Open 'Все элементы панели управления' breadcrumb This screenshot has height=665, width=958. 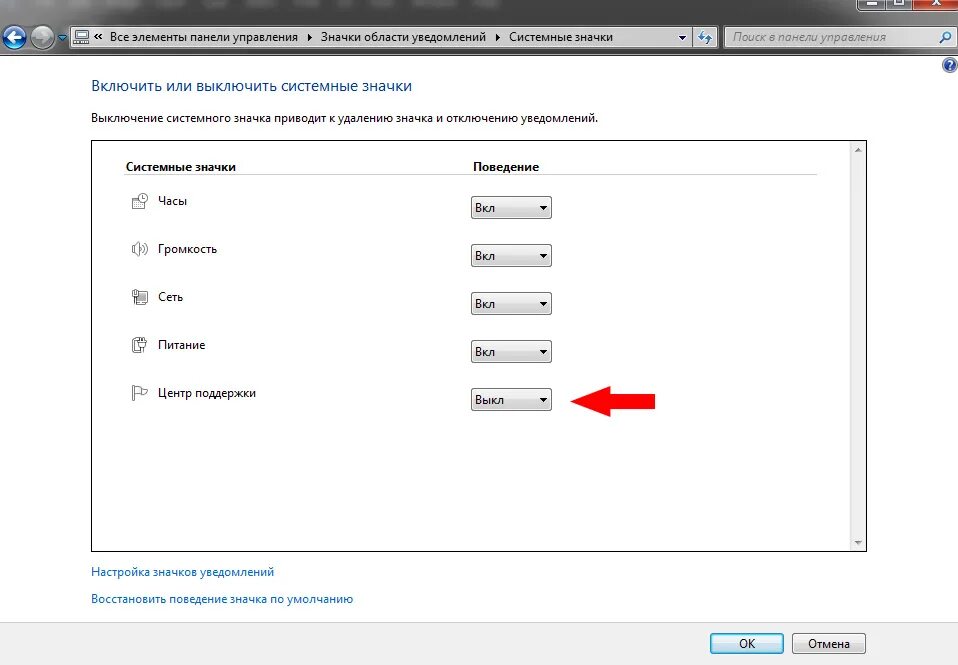[203, 37]
